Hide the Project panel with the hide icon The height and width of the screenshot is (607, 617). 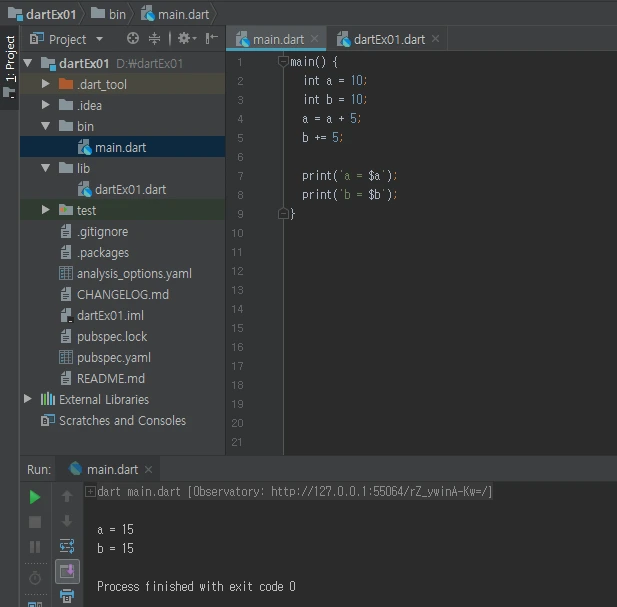[211, 38]
